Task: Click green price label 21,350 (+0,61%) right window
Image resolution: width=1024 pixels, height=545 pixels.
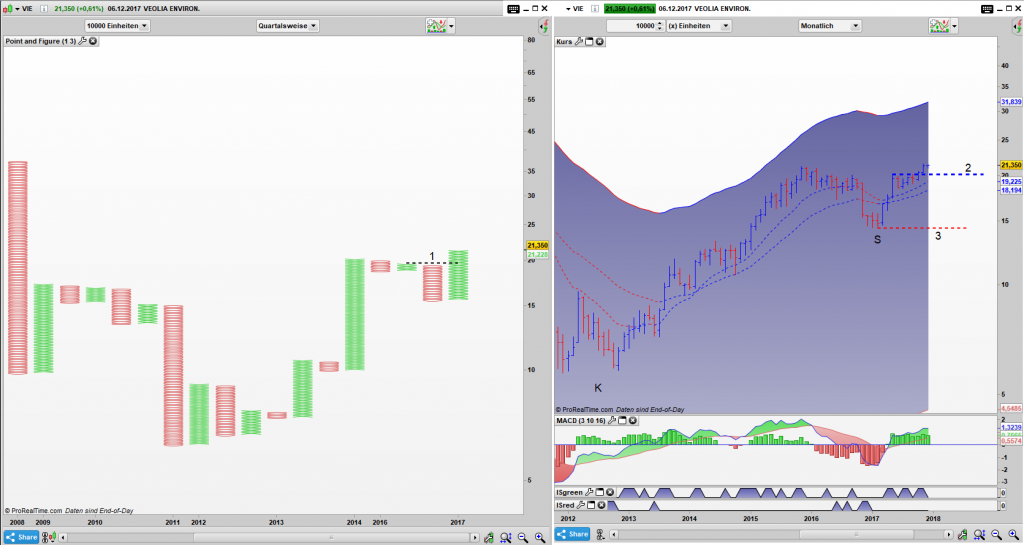Action: (630, 8)
